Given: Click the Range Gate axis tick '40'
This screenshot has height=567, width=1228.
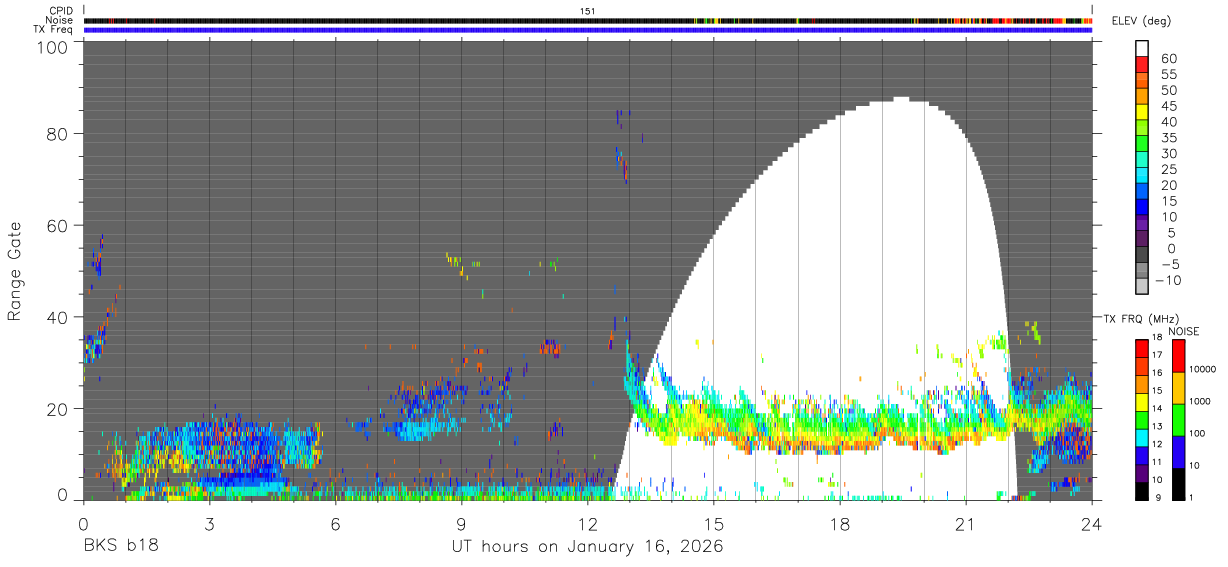Looking at the screenshot, I should (59, 317).
